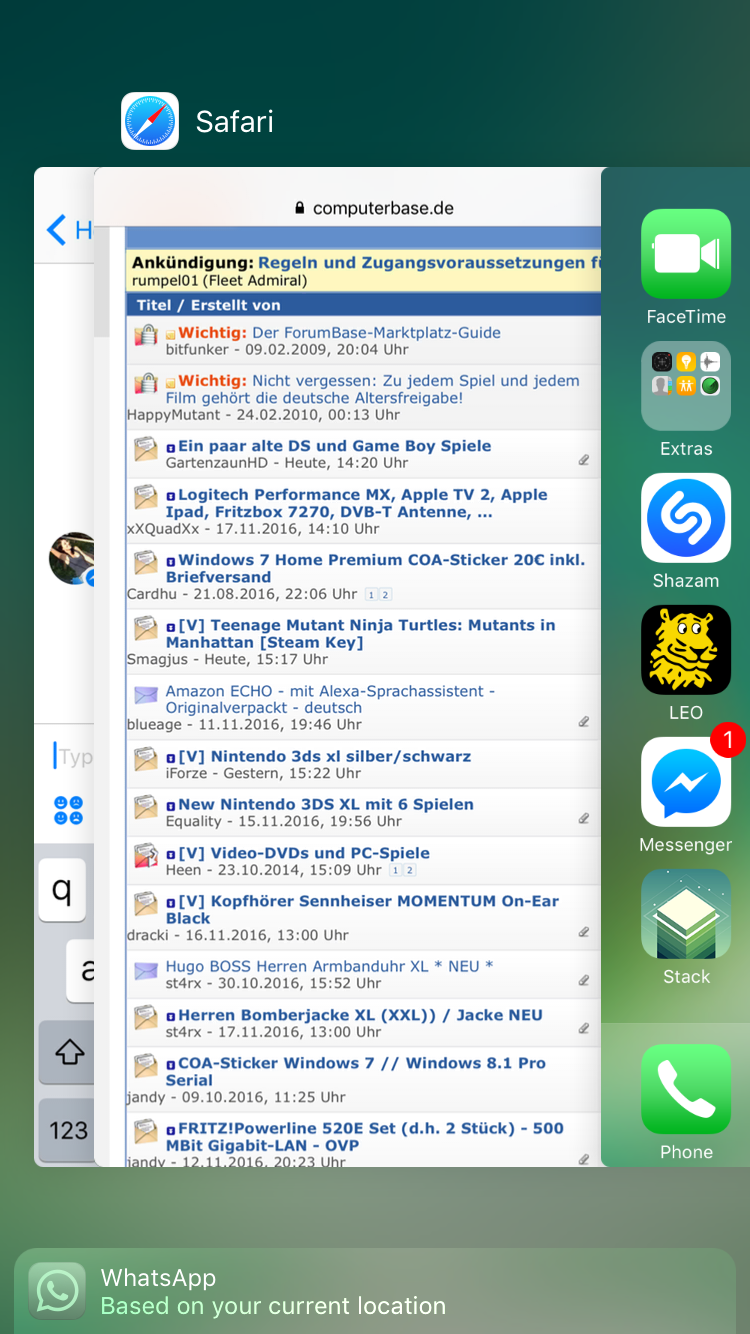Open the Nicht vergessen Altersfreigabe thread
Screen dimensions: 750x1334
(372, 389)
